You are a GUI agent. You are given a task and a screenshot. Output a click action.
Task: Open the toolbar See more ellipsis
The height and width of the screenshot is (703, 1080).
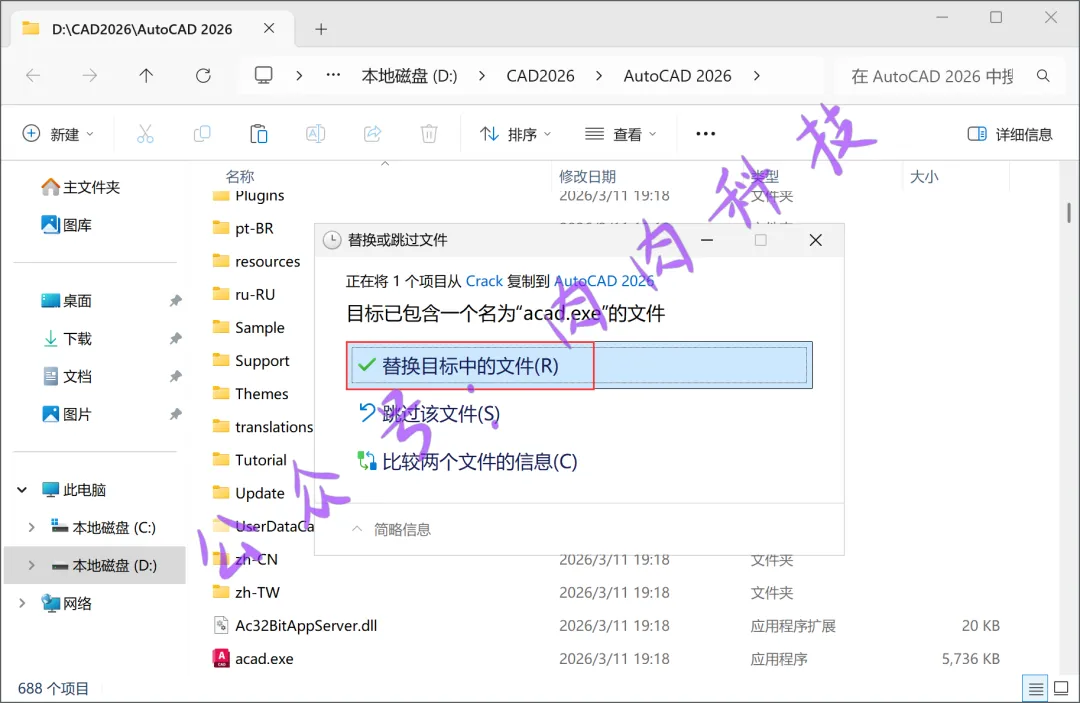pyautogui.click(x=705, y=134)
